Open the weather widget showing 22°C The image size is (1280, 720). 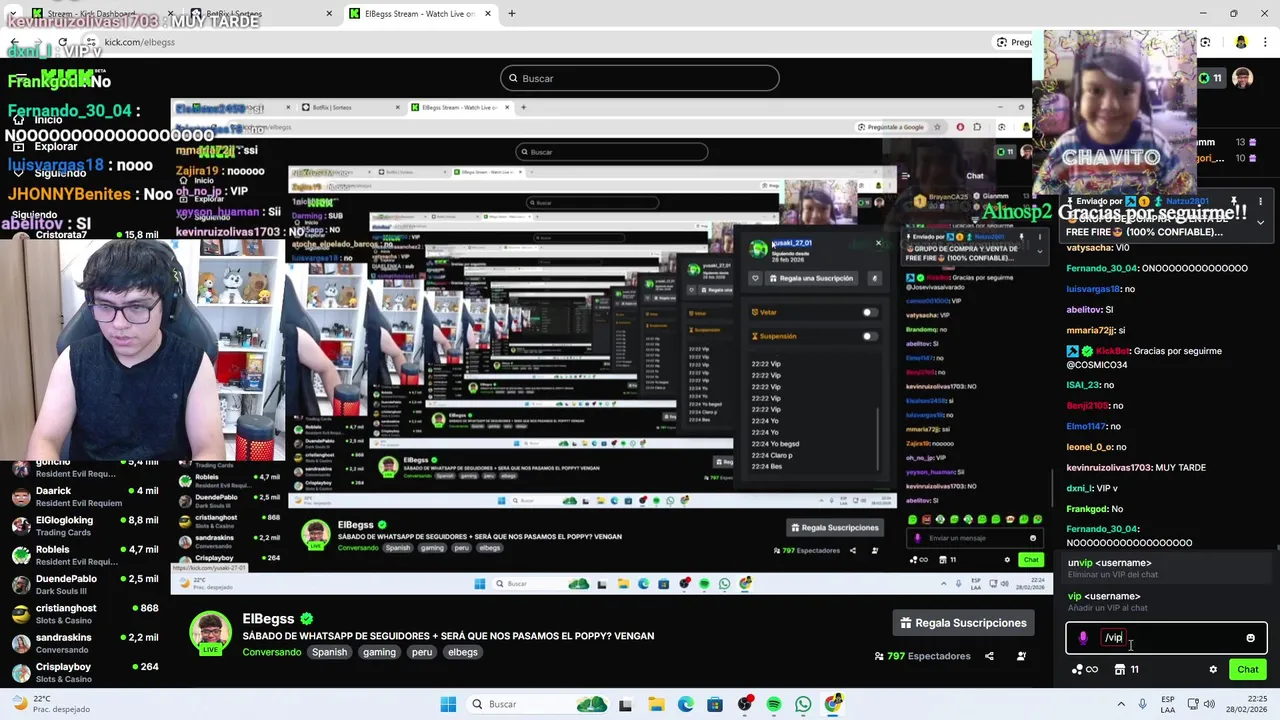coord(48,704)
